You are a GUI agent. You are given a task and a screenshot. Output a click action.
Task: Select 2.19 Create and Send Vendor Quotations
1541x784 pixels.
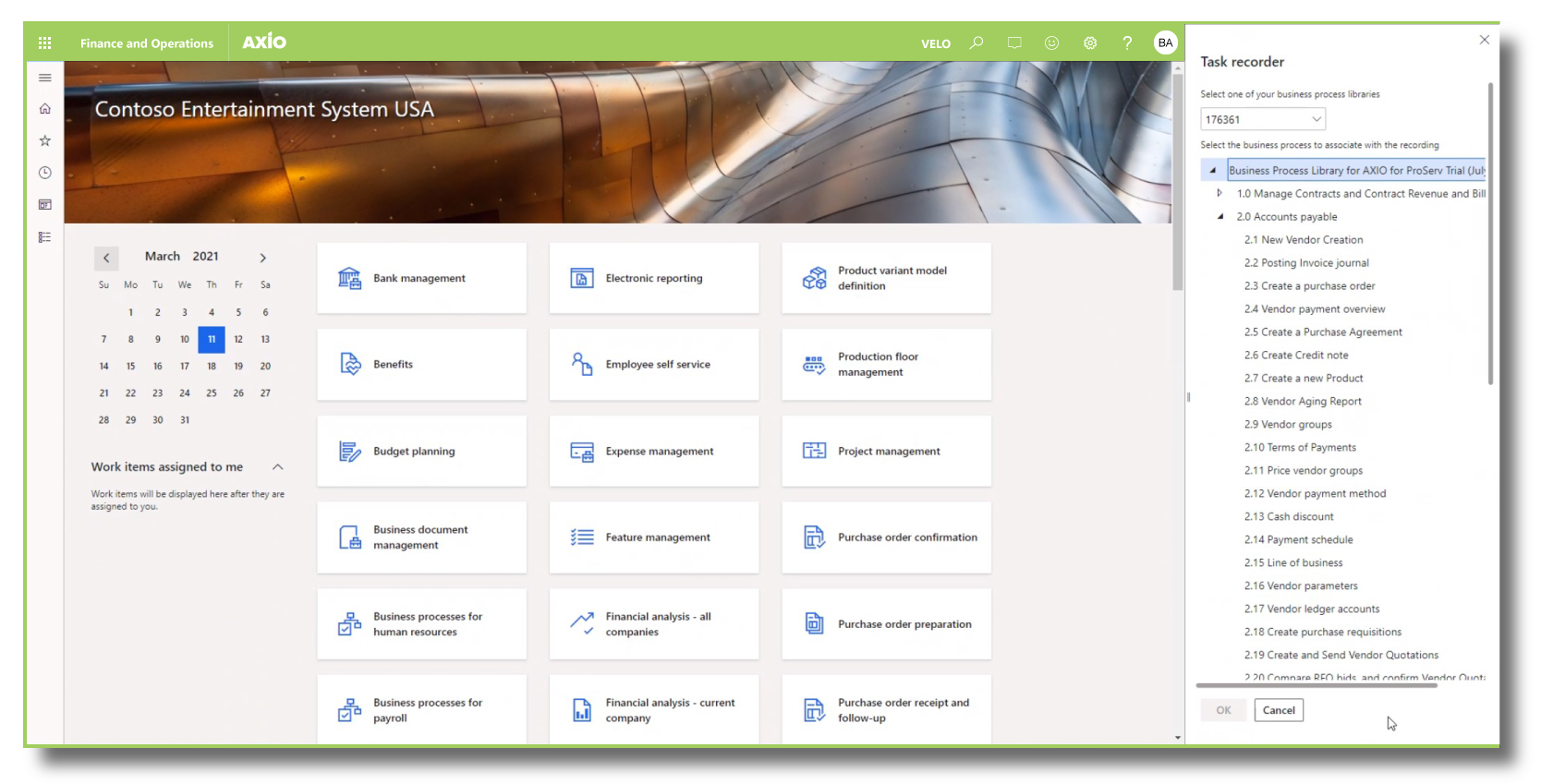point(1341,655)
